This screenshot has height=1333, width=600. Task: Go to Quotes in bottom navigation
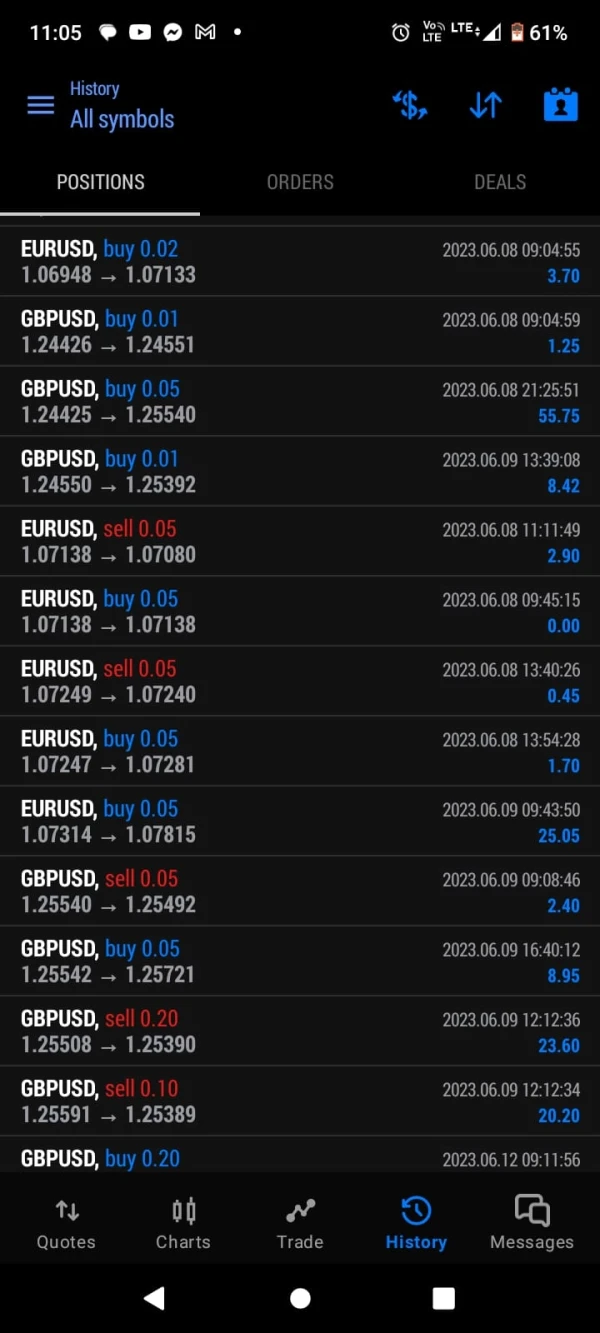tap(66, 1224)
